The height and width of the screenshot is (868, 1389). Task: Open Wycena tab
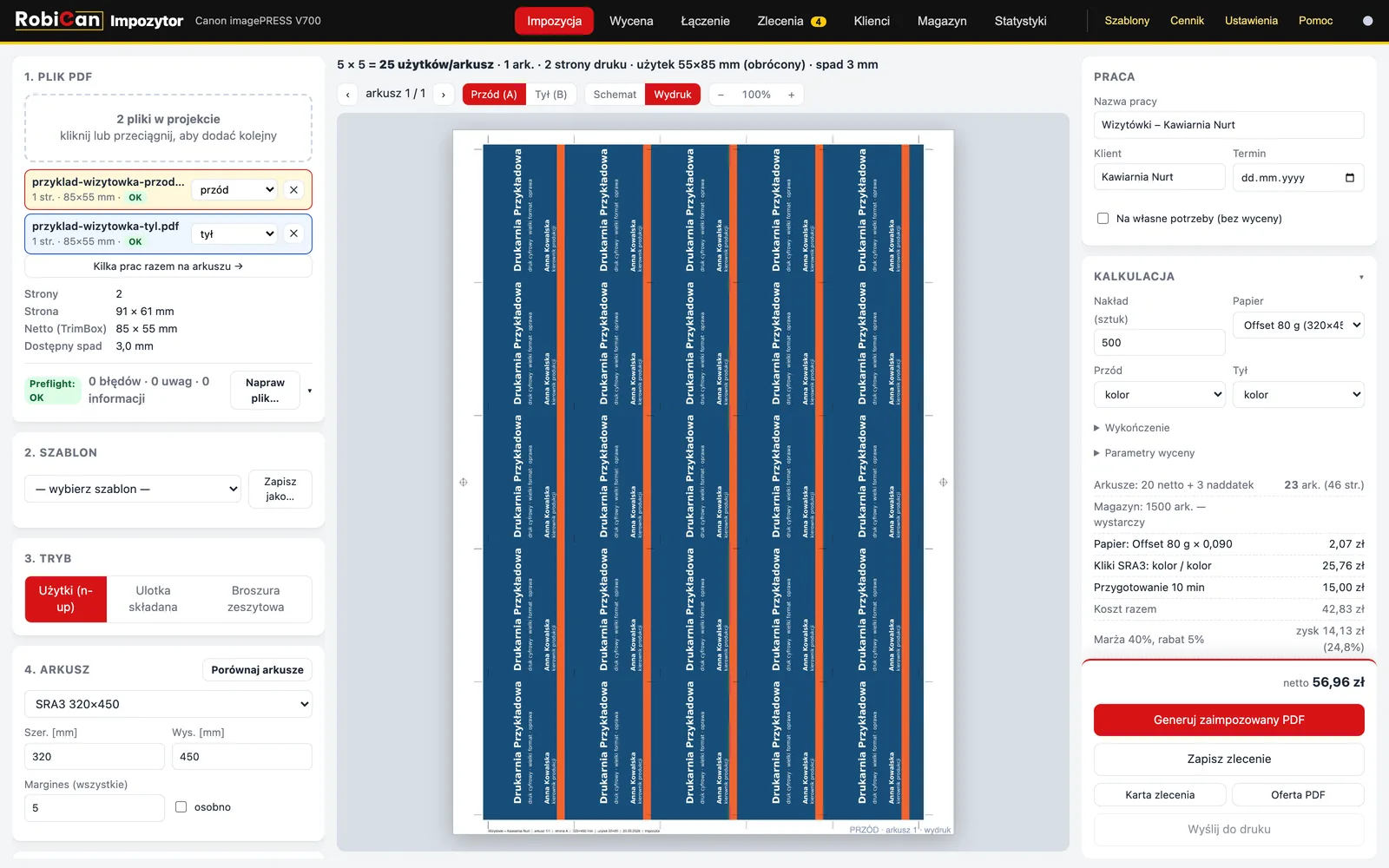click(631, 21)
